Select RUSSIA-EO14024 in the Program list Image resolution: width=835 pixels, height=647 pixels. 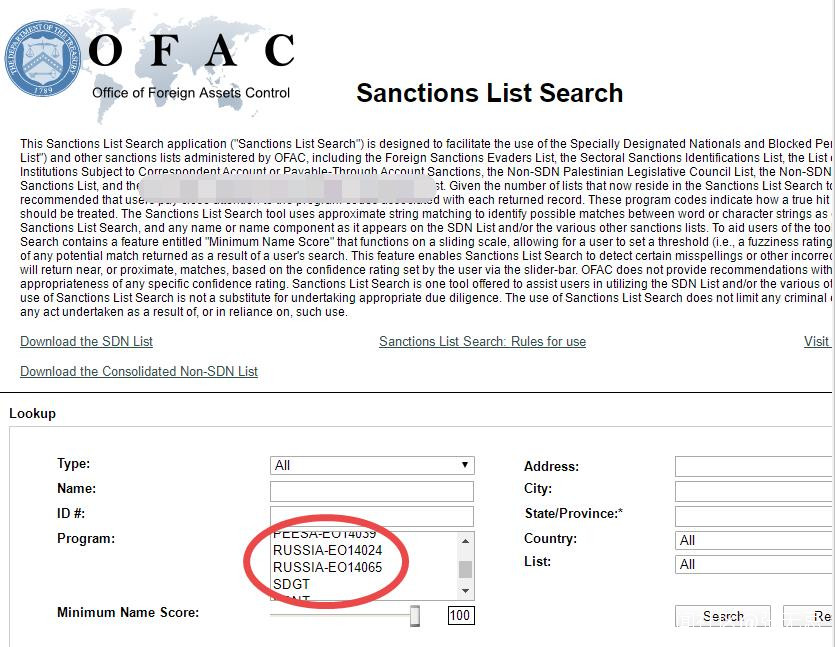(x=327, y=551)
